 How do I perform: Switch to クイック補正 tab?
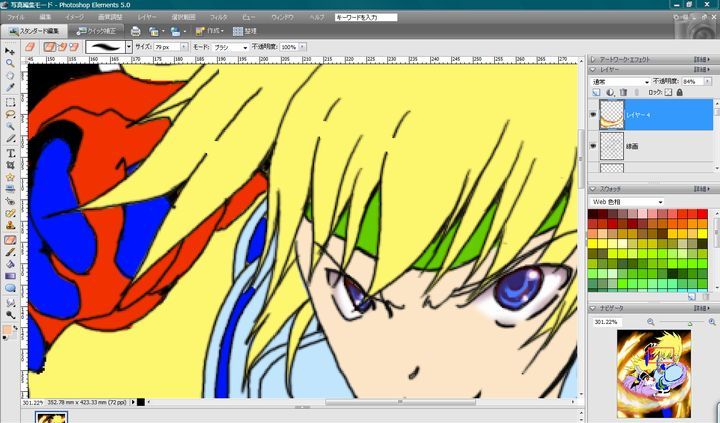click(96, 31)
